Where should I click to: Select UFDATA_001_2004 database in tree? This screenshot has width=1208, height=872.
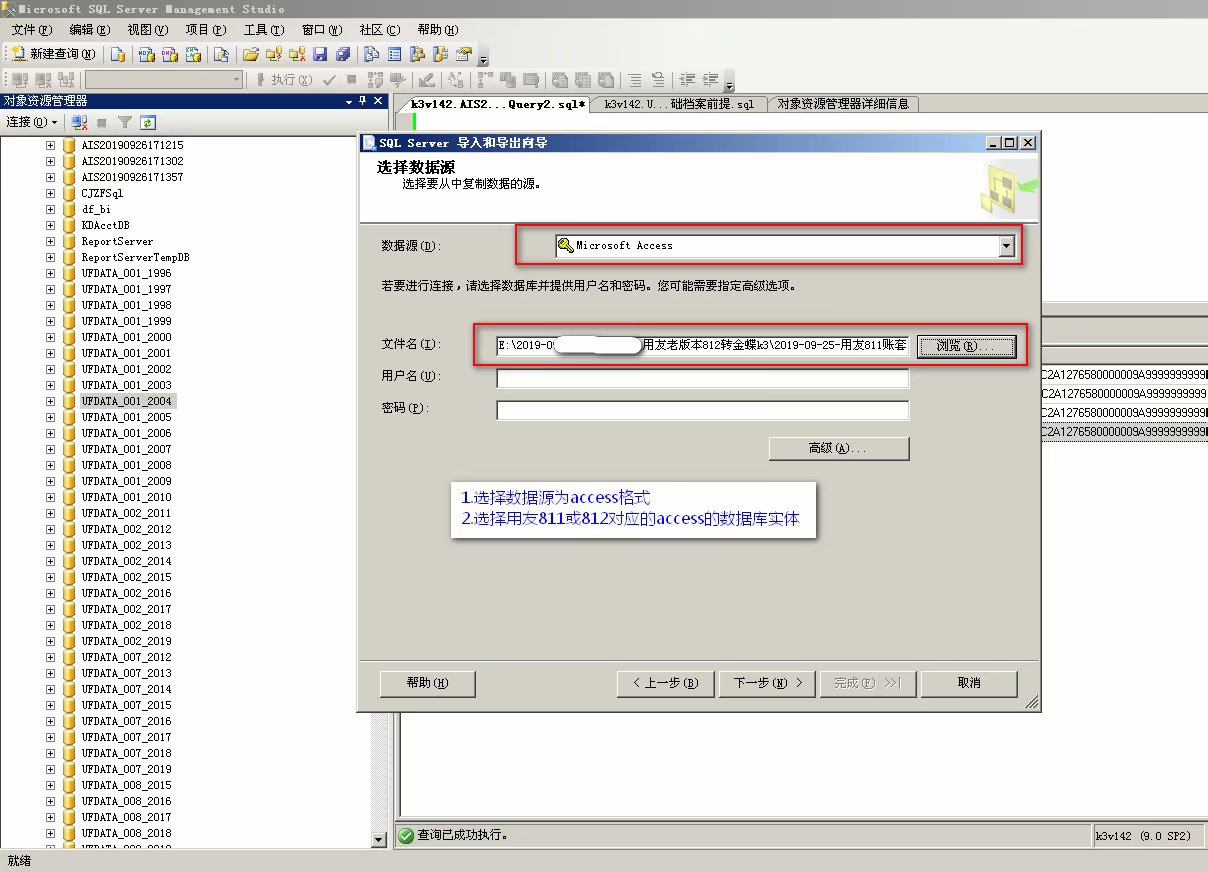(x=126, y=401)
